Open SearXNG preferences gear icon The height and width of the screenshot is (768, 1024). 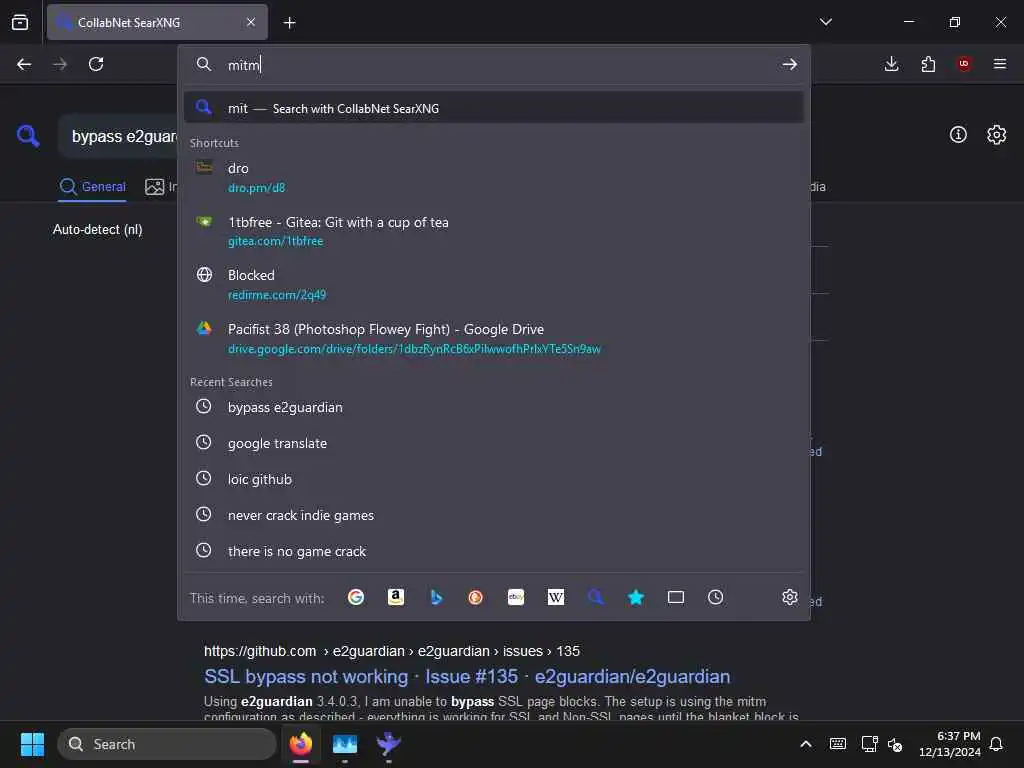point(997,135)
